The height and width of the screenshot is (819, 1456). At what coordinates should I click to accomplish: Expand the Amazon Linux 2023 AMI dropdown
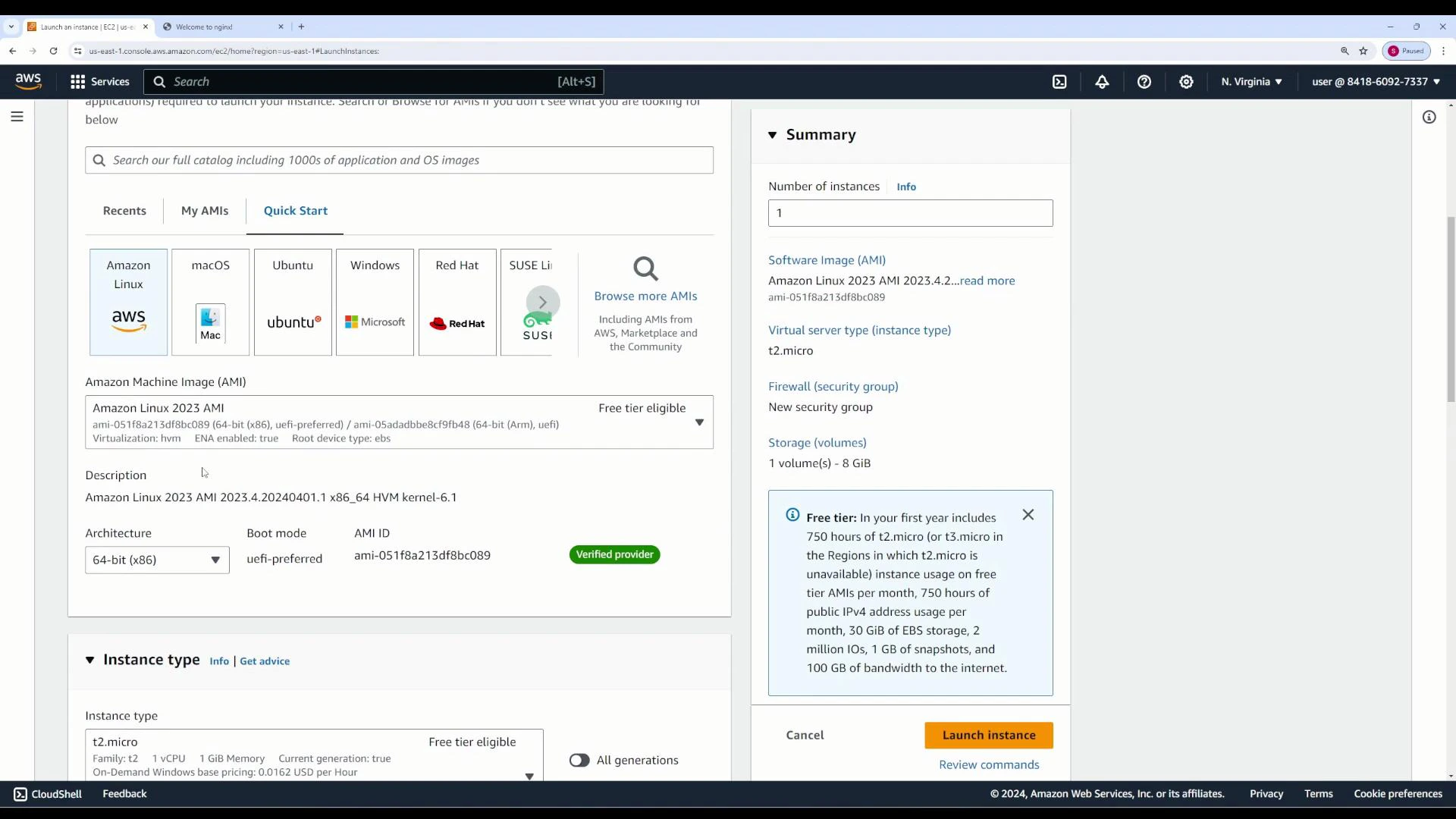point(698,422)
